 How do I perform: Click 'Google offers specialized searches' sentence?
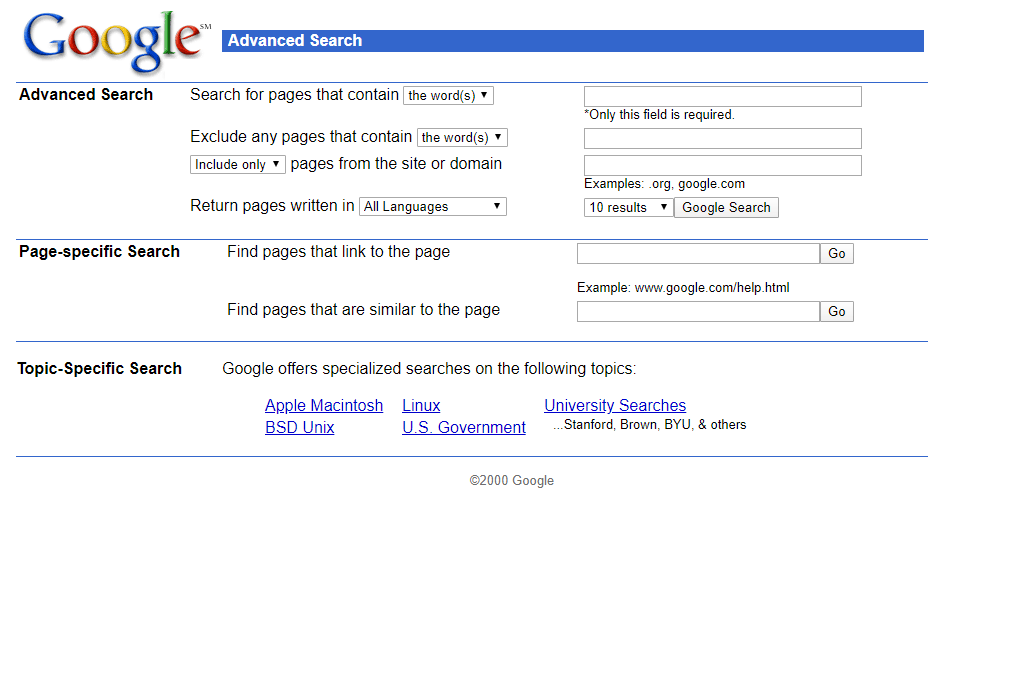[429, 369]
